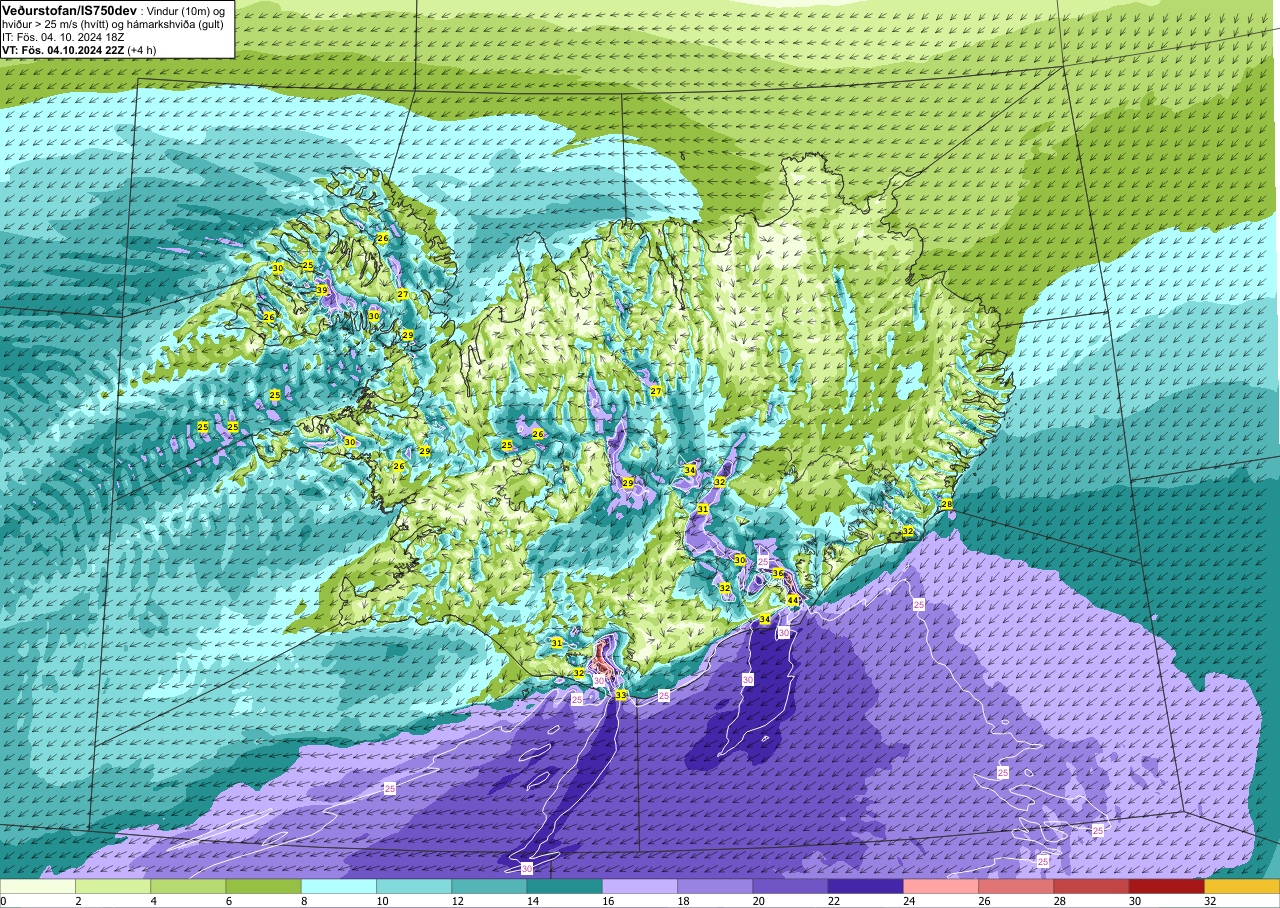Pick the 20–22 violet legend swatch
Viewport: 1280px width, 908px height.
pos(790,887)
